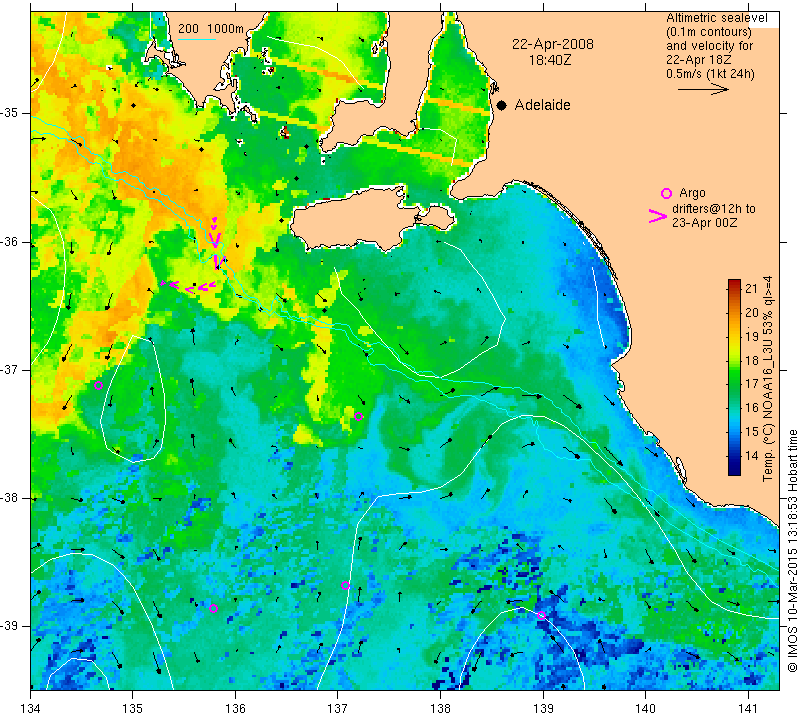The width and height of the screenshot is (800, 720).
Task: Click the Argo float marker near 137.2E, 37.4S
Action: point(359,416)
